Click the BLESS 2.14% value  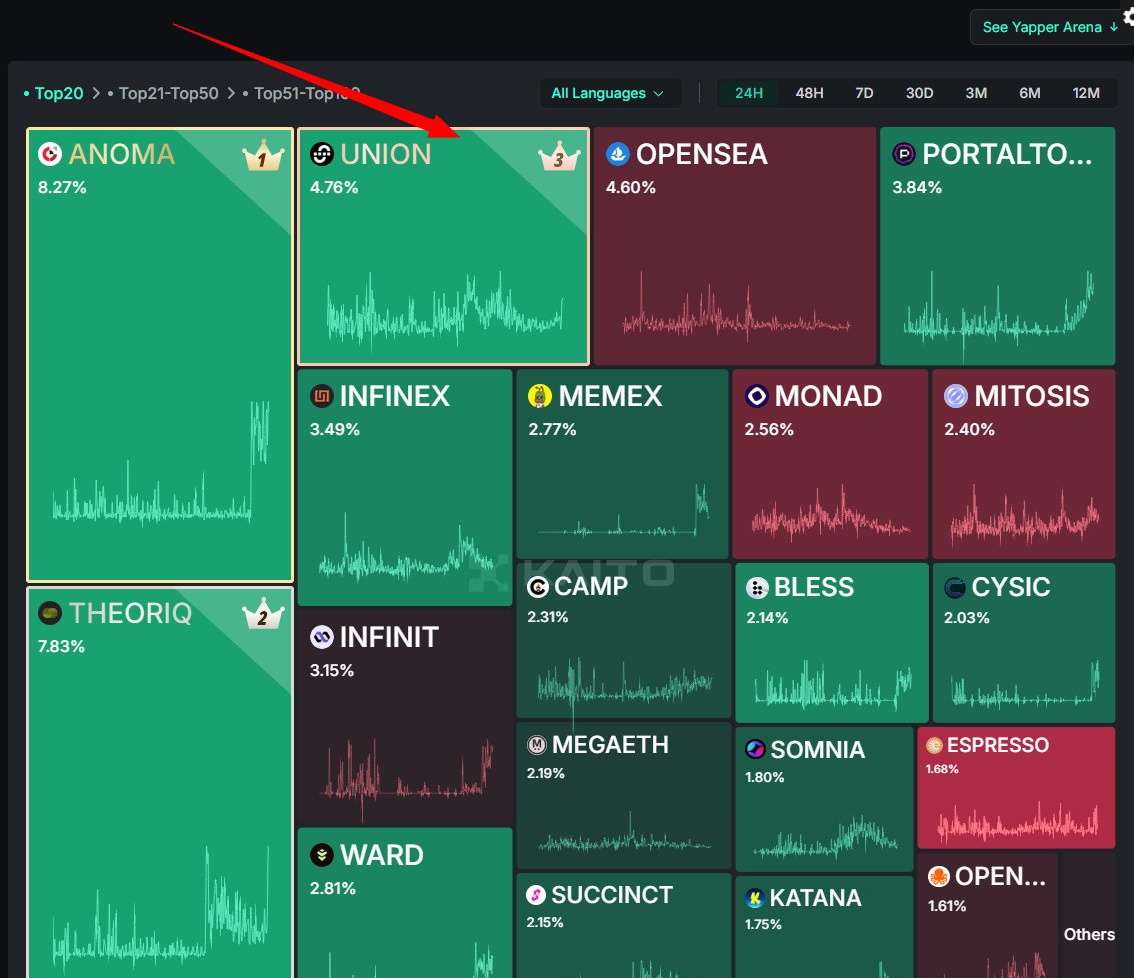(x=767, y=618)
